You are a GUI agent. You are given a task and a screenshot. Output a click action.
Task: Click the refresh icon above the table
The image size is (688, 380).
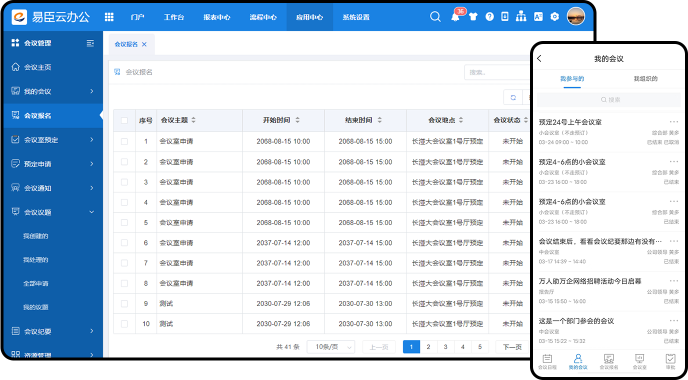coord(513,97)
